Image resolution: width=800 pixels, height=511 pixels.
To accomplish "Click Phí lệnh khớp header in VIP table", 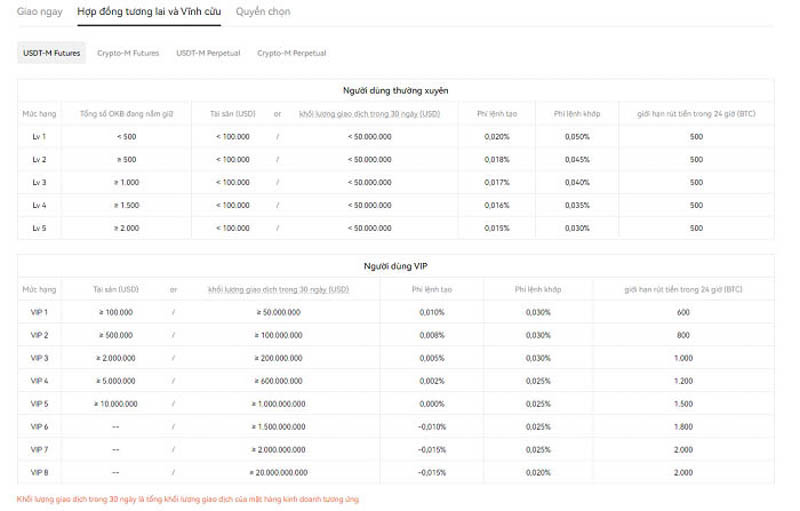I will [538, 290].
